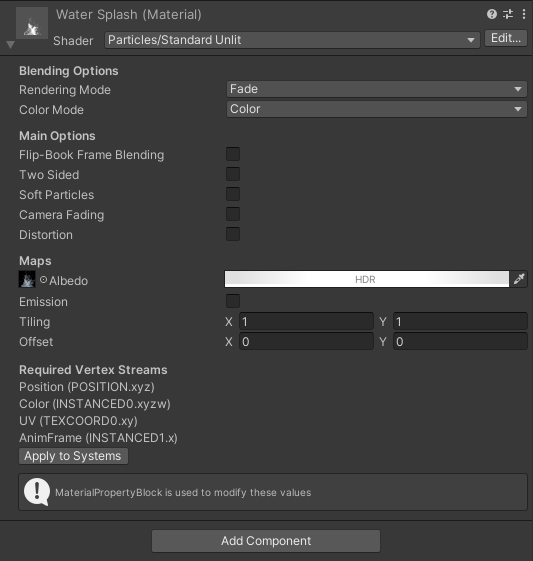Click the Albedo label
This screenshot has width=533, height=561.
coord(69,281)
